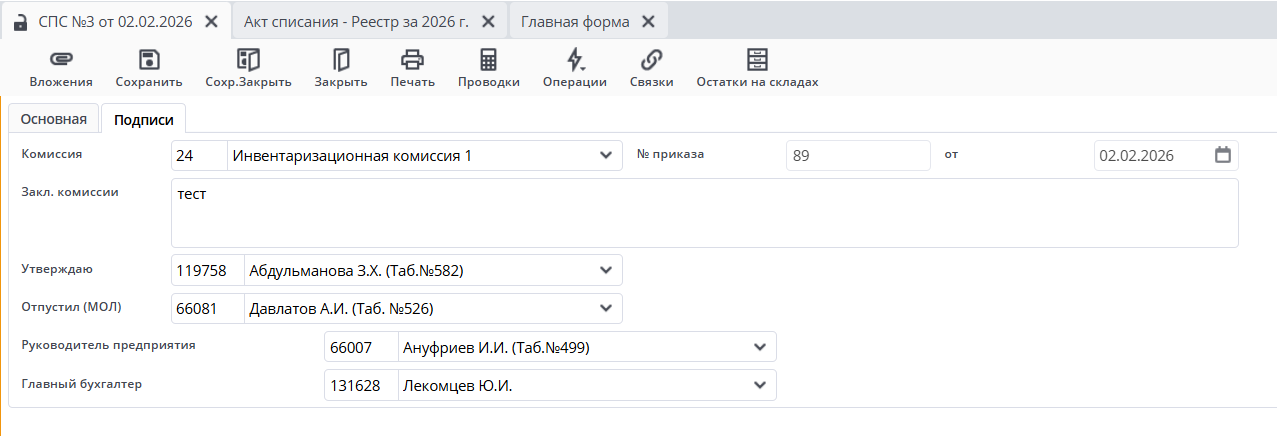Open the Главный бухгалтер dropdown arrow
1277x436 pixels.
tap(759, 386)
